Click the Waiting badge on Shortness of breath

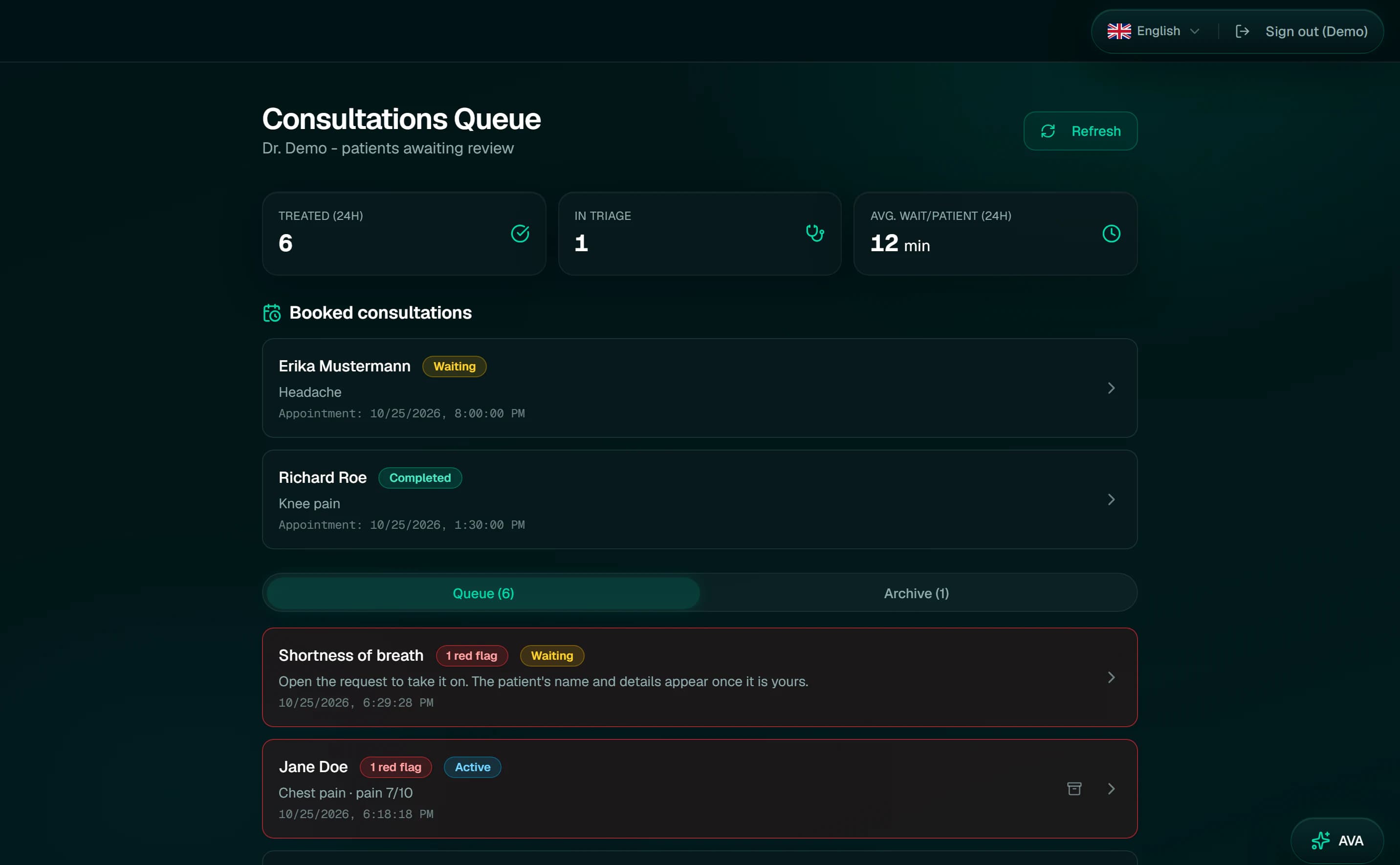click(x=551, y=656)
